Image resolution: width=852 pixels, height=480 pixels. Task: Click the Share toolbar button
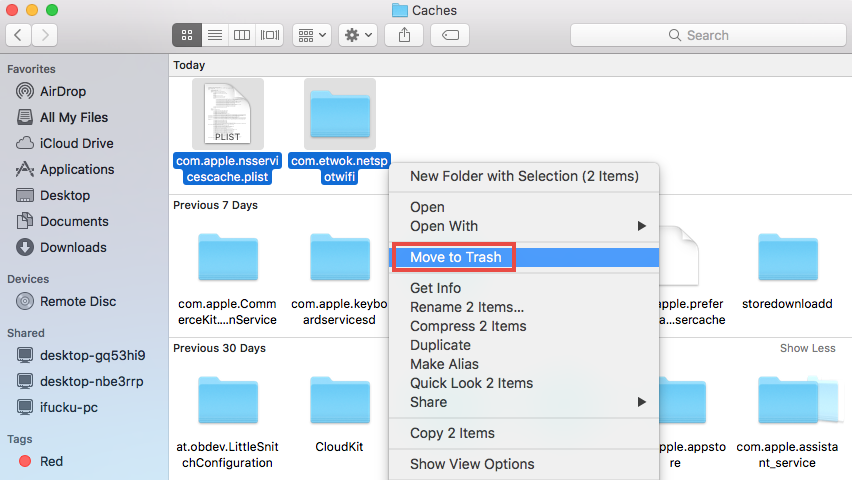404,35
